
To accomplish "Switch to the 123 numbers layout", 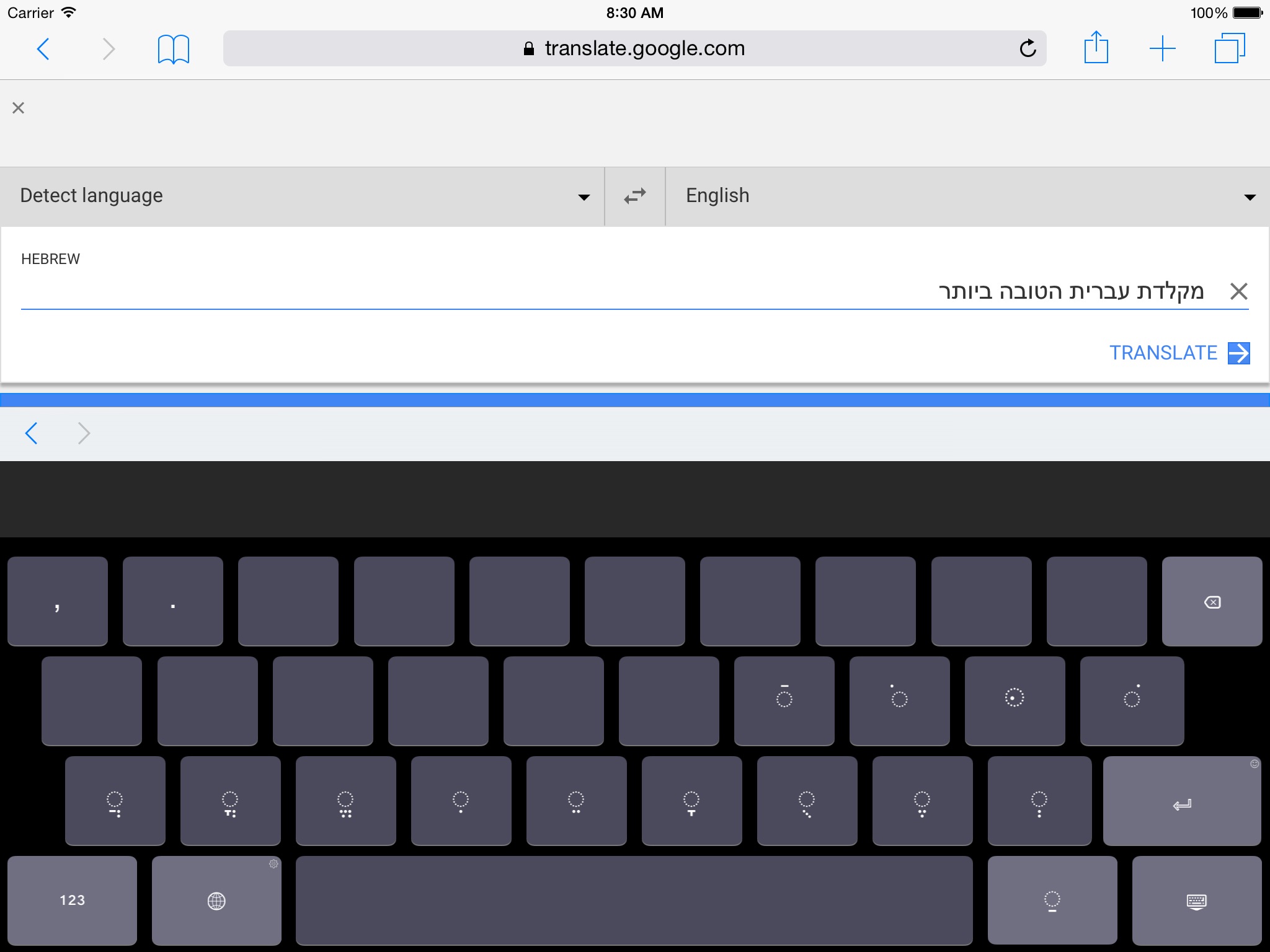I will pos(72,901).
